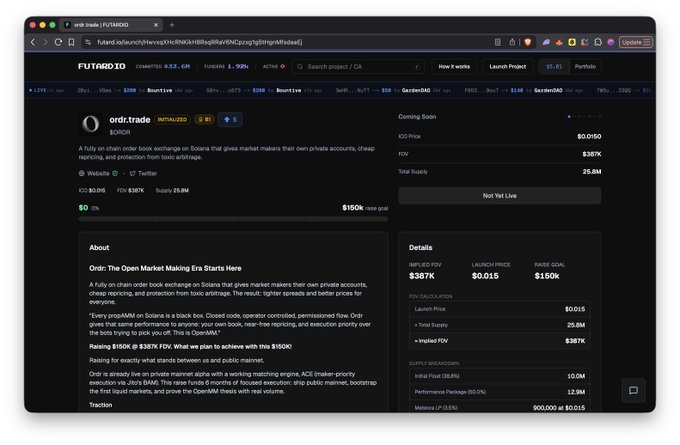This screenshot has width=680, height=445.
Task: Click the Performance Package 12.9M row
Action: click(500, 392)
